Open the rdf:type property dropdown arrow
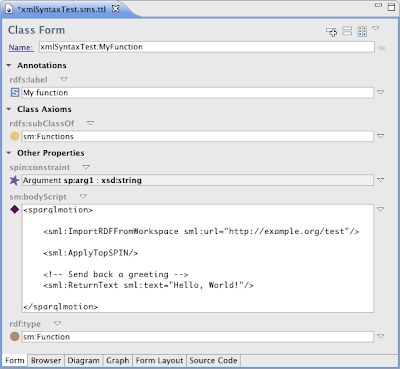The image size is (400, 369). pos(58,323)
